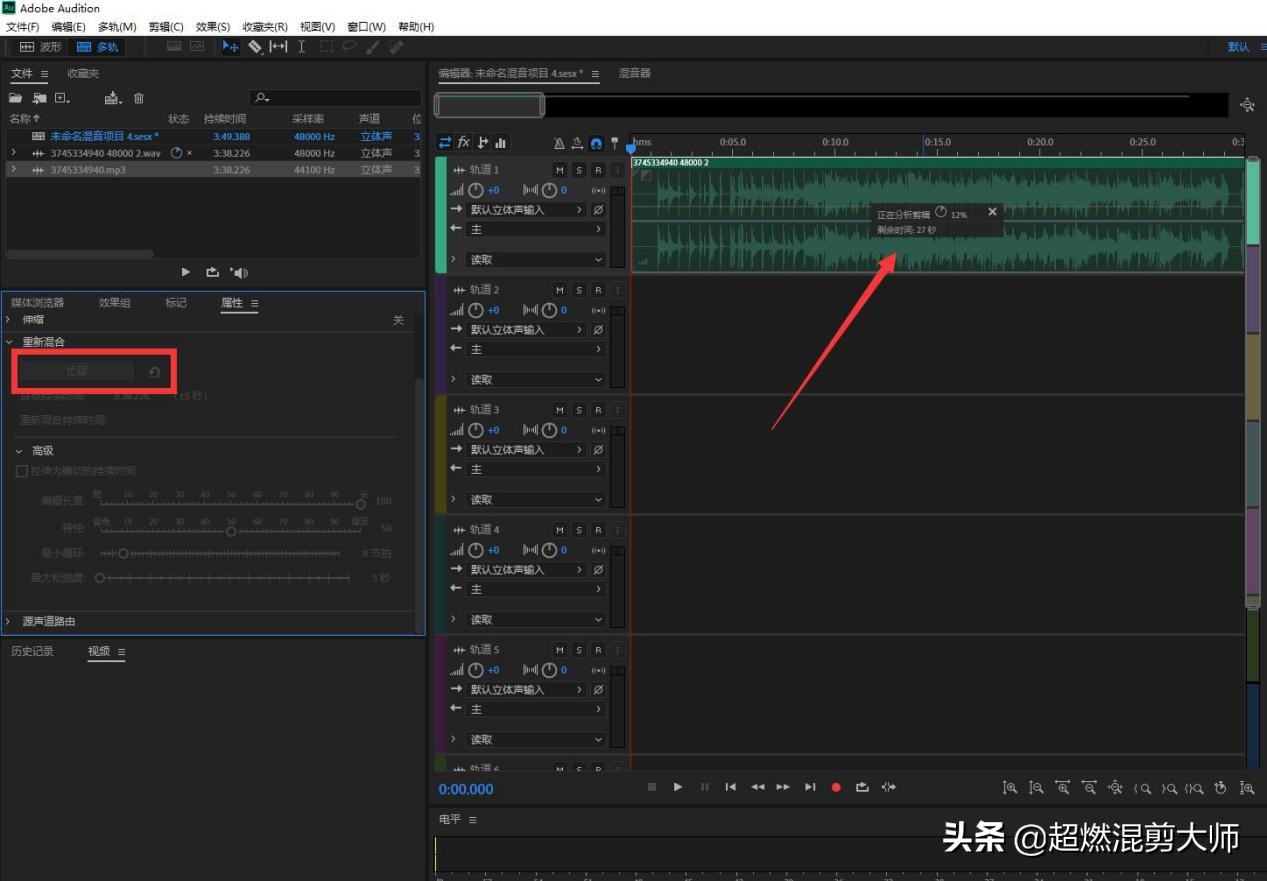Viewport: 1267px width, 881px height.
Task: Switch to 多轨 multitrack view
Action: click(97, 47)
